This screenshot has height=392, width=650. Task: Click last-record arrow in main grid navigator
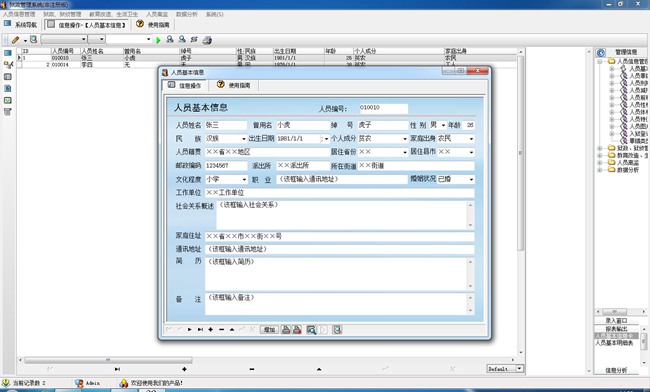pyautogui.click(x=117, y=369)
